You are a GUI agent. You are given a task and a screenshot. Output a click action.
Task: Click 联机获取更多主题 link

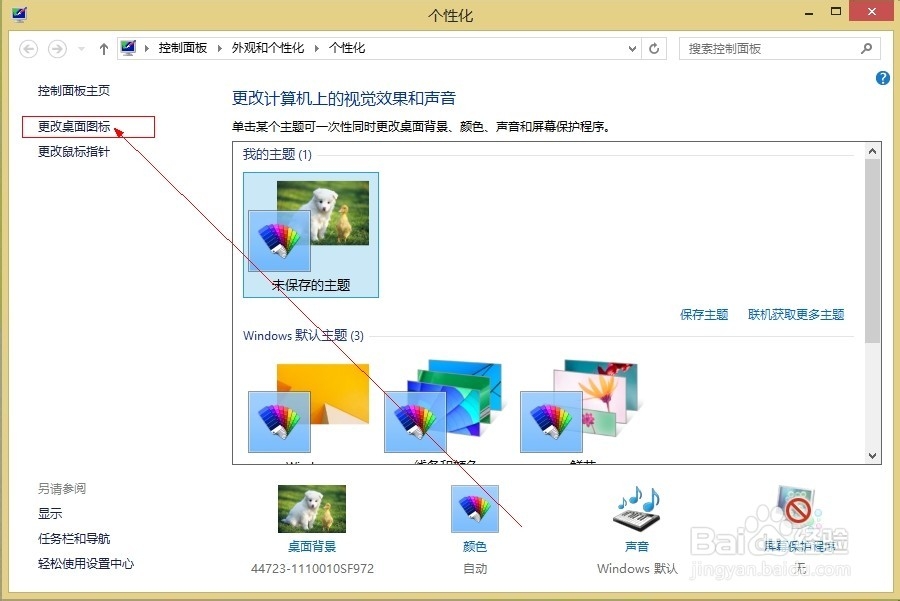pyautogui.click(x=796, y=315)
